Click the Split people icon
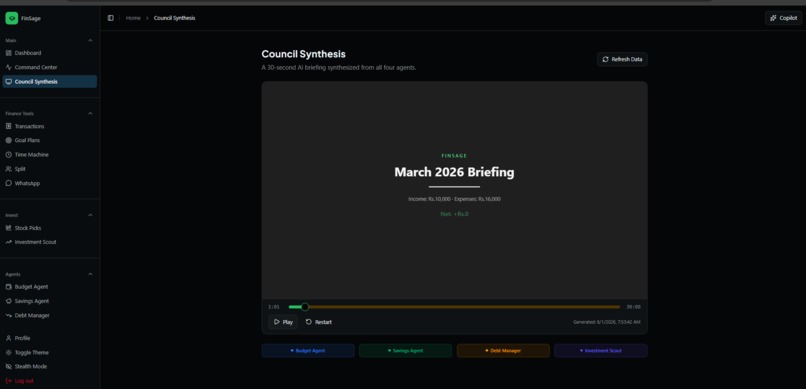Image resolution: width=806 pixels, height=389 pixels. [x=8, y=169]
